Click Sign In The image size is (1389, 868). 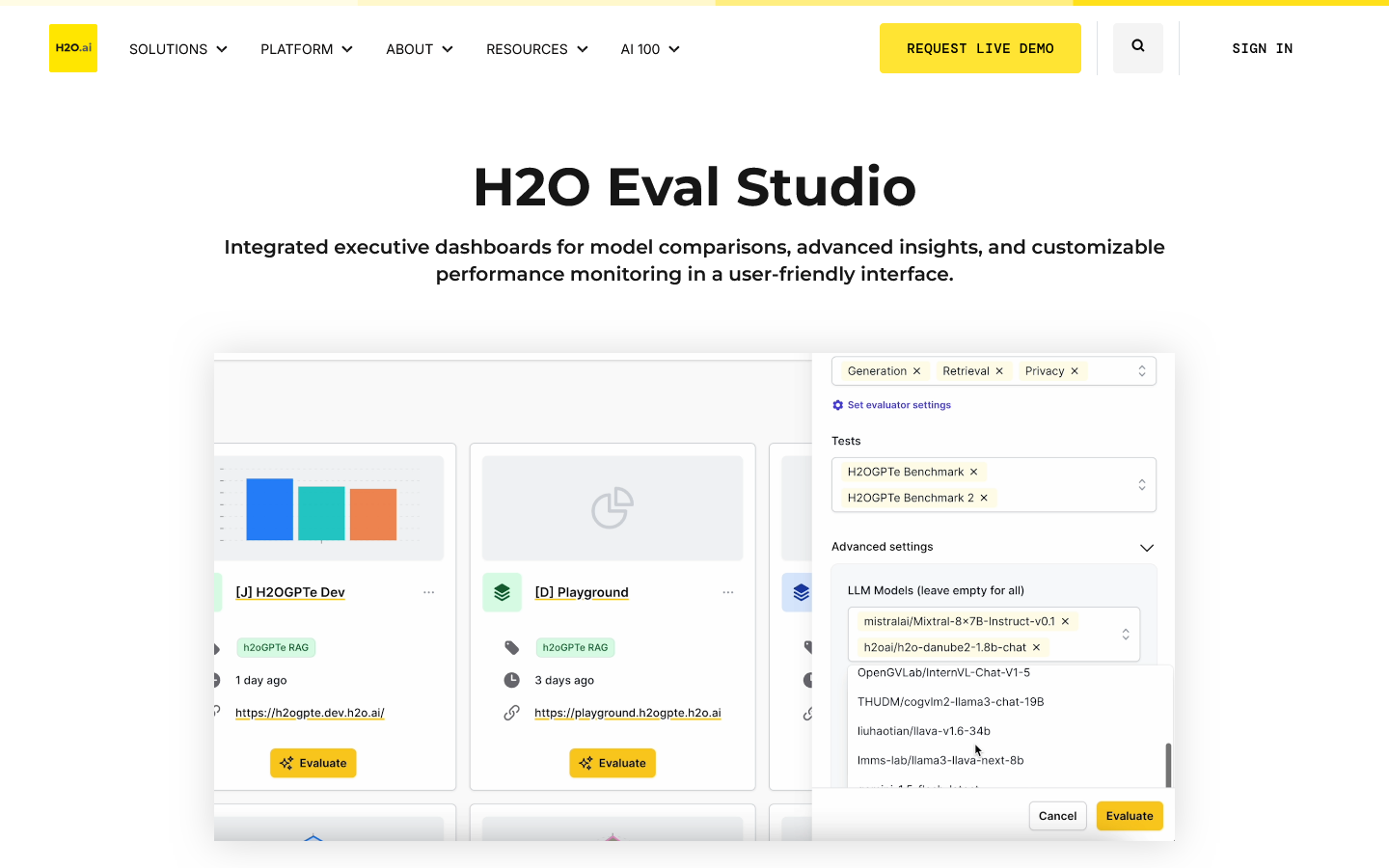1263,48
